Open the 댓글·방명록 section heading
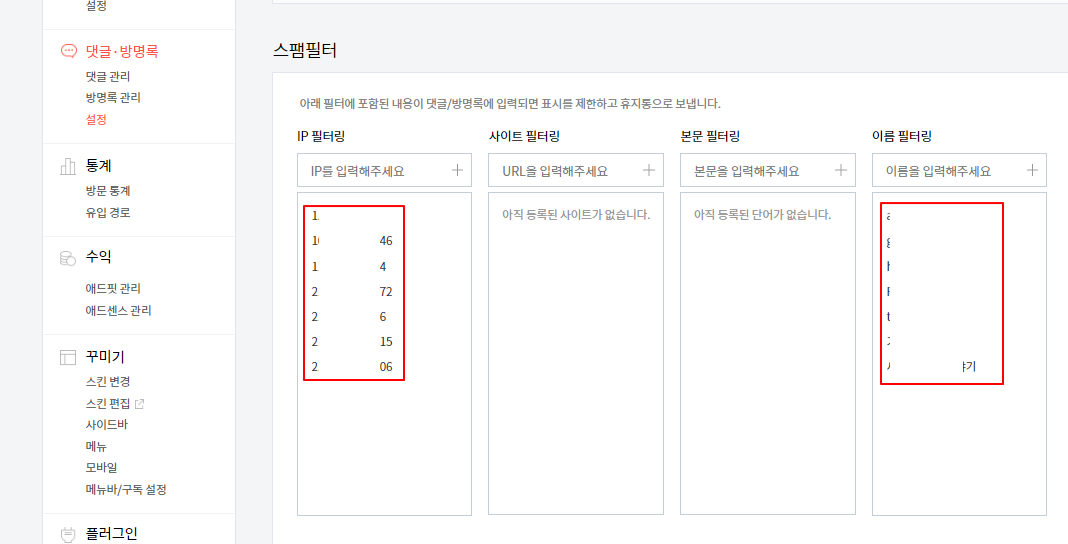The width and height of the screenshot is (1068, 544). (x=122, y=51)
